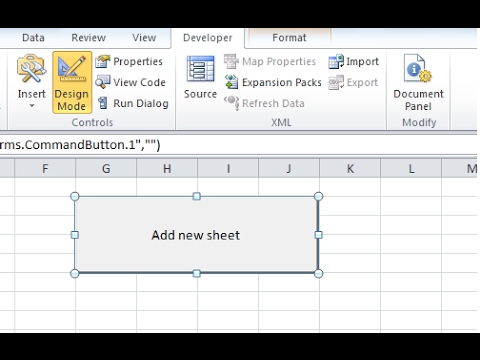Open the XML Source pane
This screenshot has width=480, height=360.
[x=200, y=78]
